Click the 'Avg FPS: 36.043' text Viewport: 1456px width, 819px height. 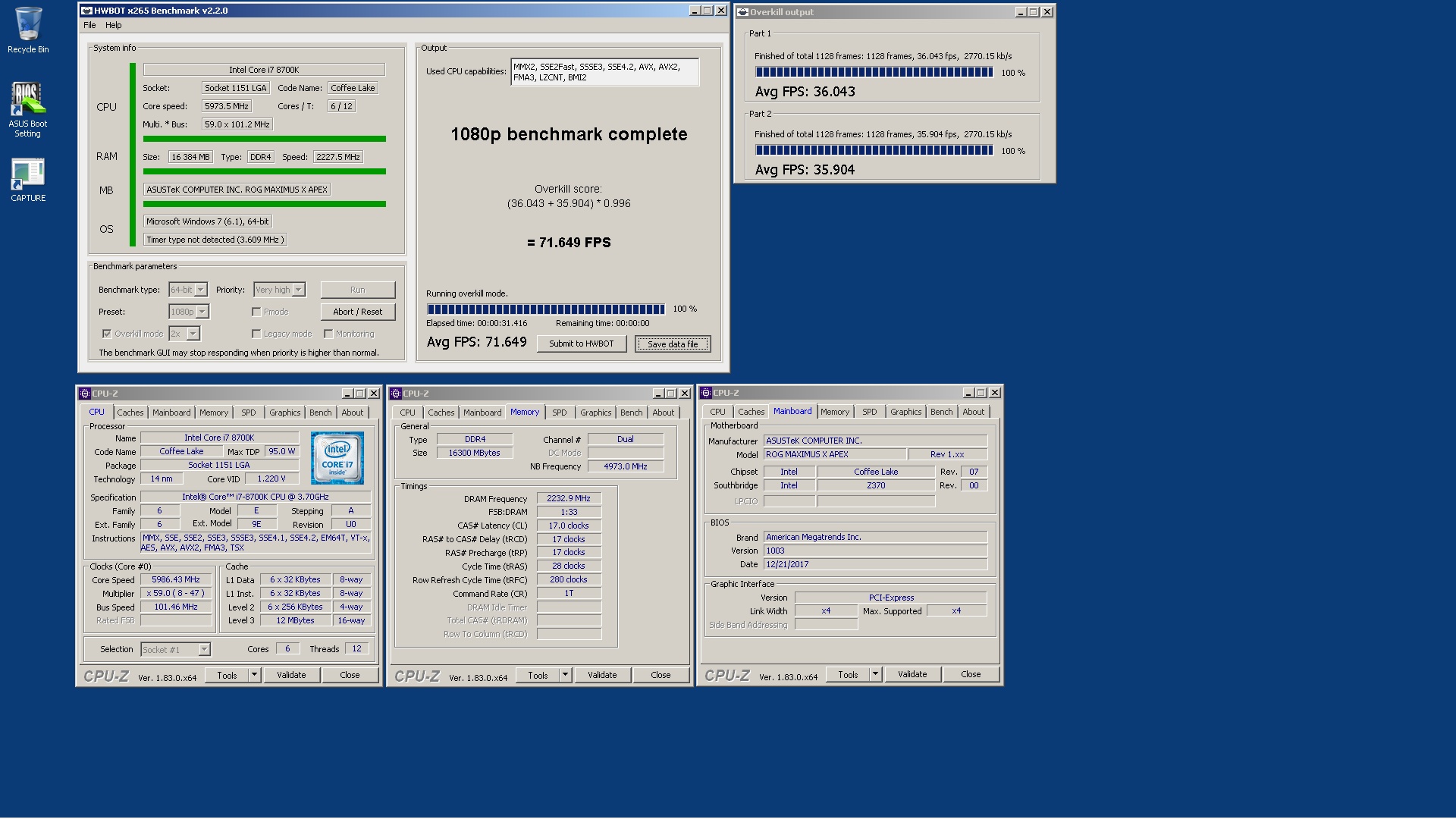click(x=805, y=92)
